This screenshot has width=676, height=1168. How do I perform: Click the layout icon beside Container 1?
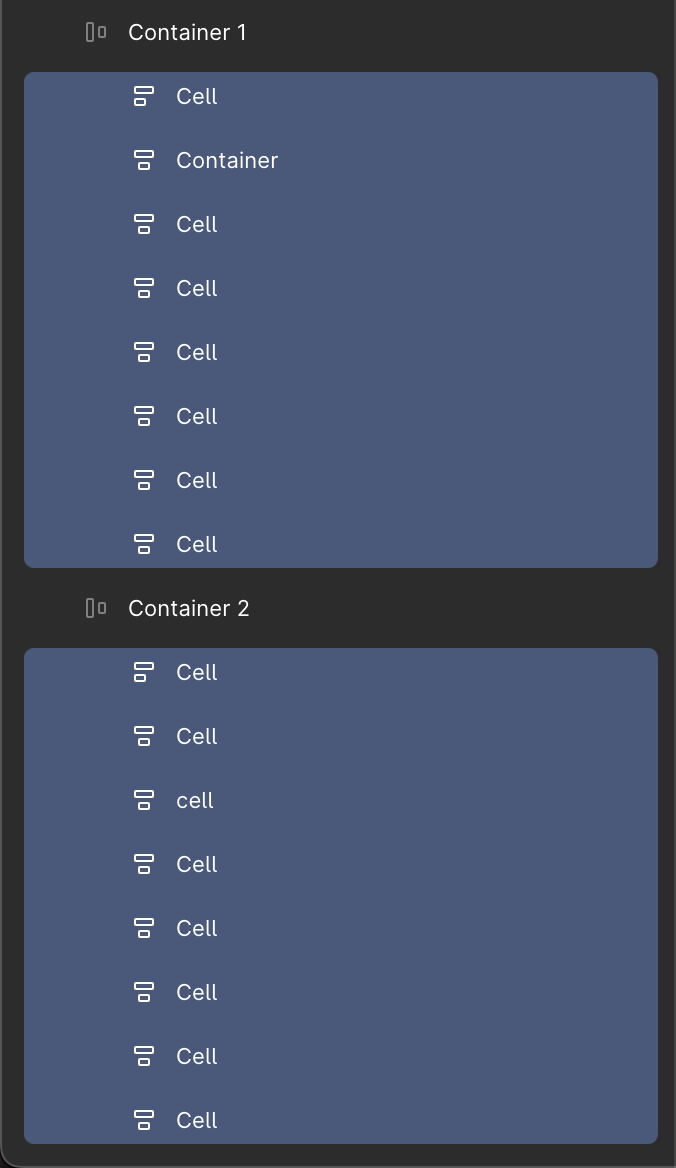(96, 32)
